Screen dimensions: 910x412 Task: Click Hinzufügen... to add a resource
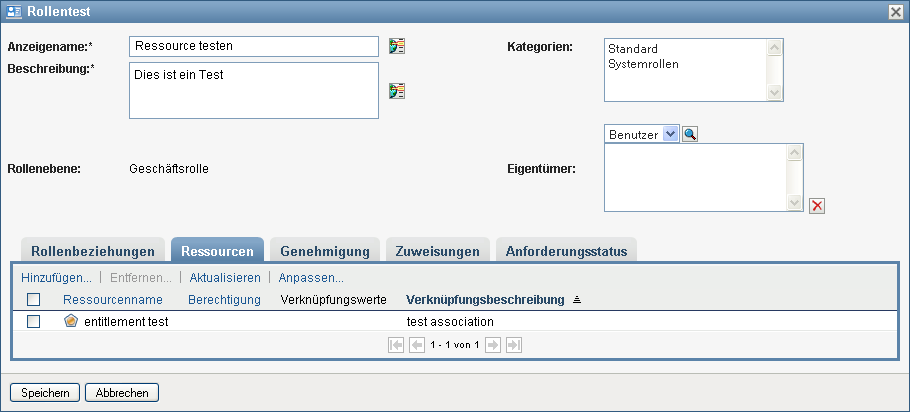(56, 277)
